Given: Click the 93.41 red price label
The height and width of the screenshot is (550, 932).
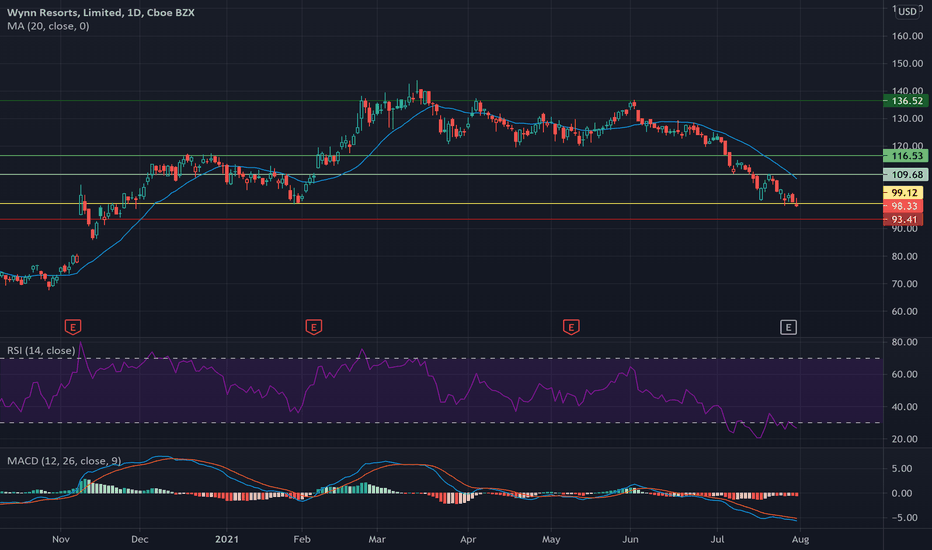Looking at the screenshot, I should [x=904, y=220].
